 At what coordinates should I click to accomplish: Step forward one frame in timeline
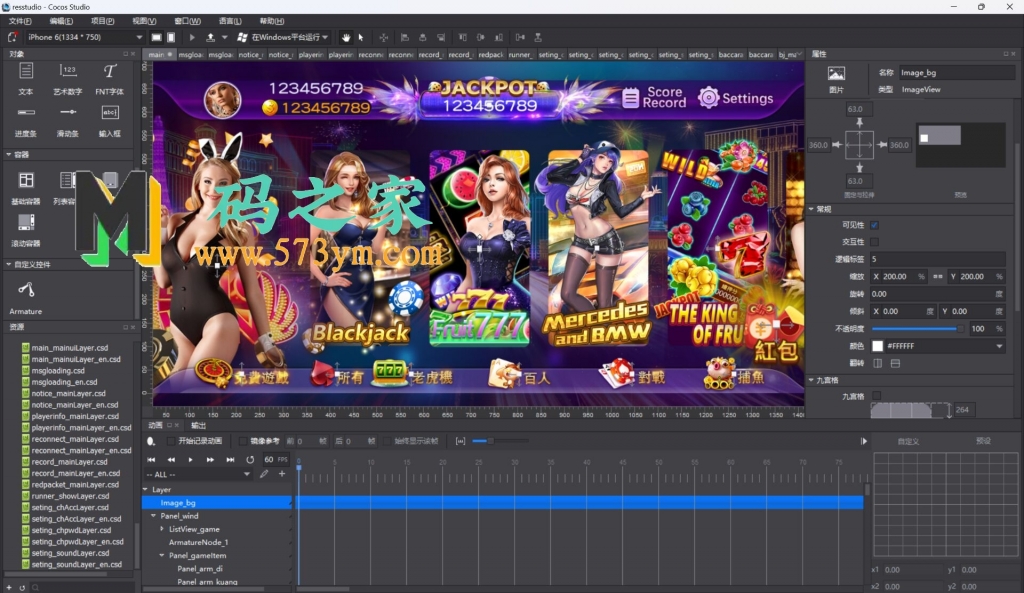[x=210, y=460]
